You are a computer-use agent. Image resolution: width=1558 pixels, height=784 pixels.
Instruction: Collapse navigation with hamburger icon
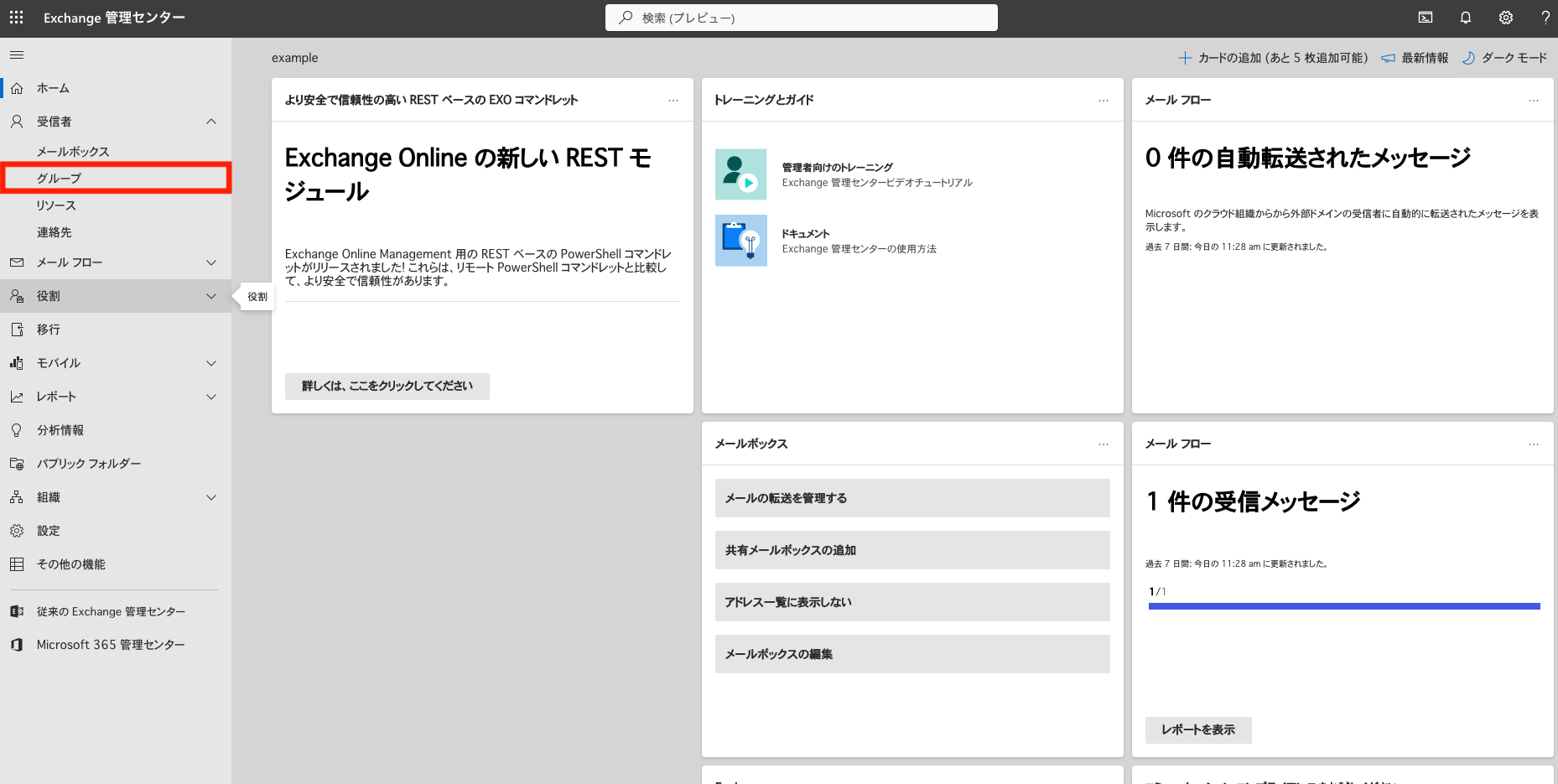(17, 55)
